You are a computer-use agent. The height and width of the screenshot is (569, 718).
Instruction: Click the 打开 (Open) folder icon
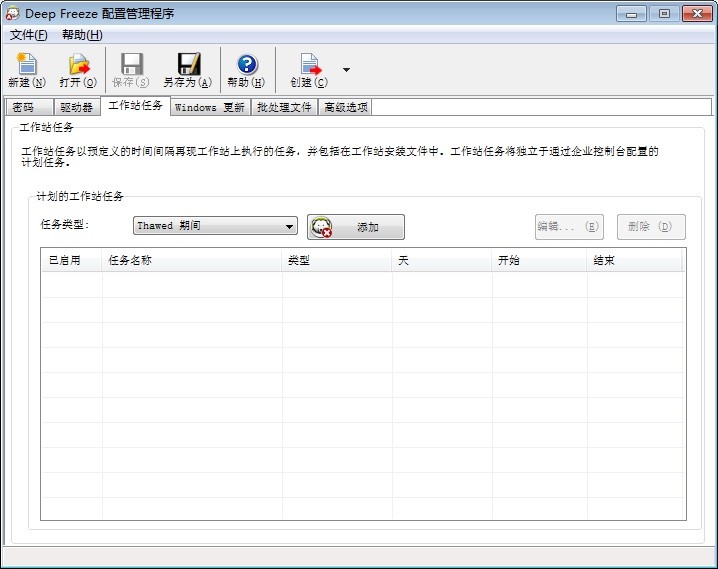tap(78, 65)
